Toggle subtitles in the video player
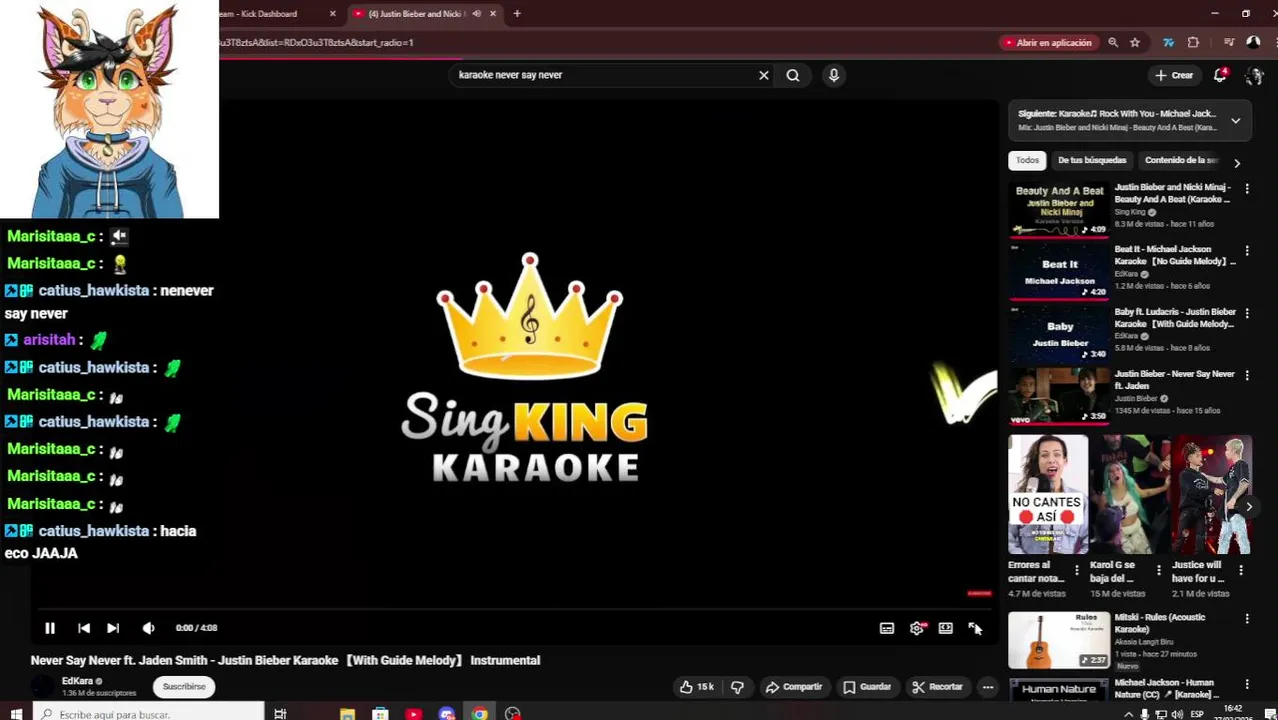This screenshot has width=1278, height=720. [x=887, y=628]
